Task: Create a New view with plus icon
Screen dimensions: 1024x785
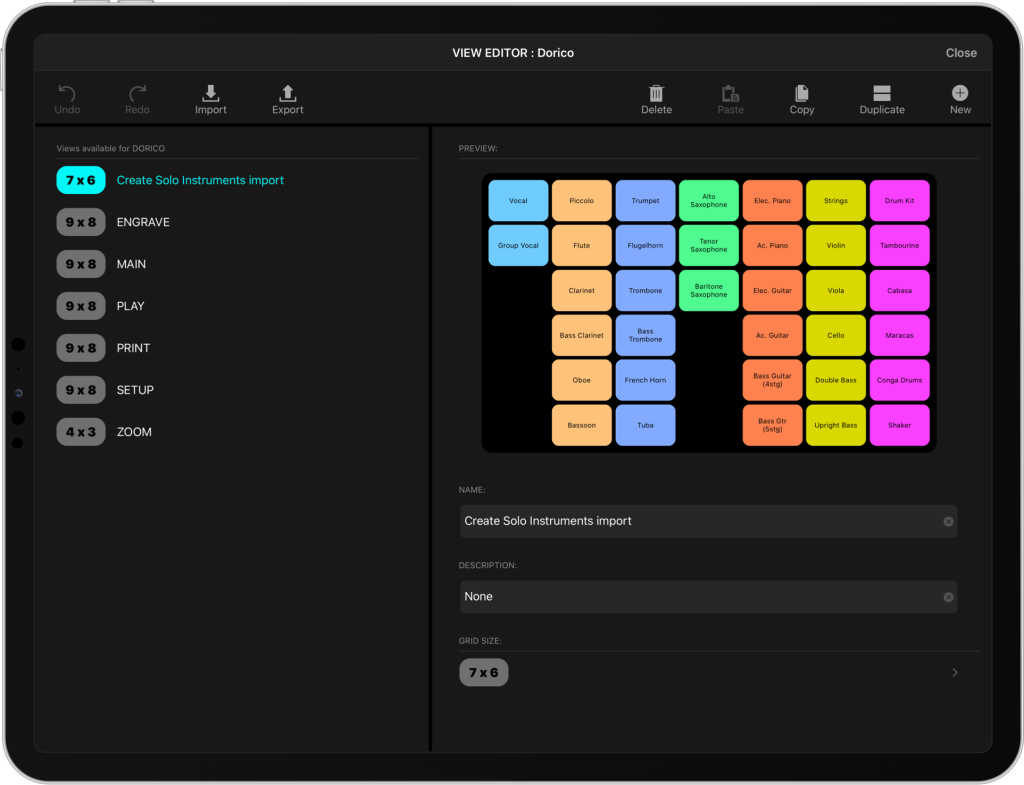Action: [x=960, y=94]
